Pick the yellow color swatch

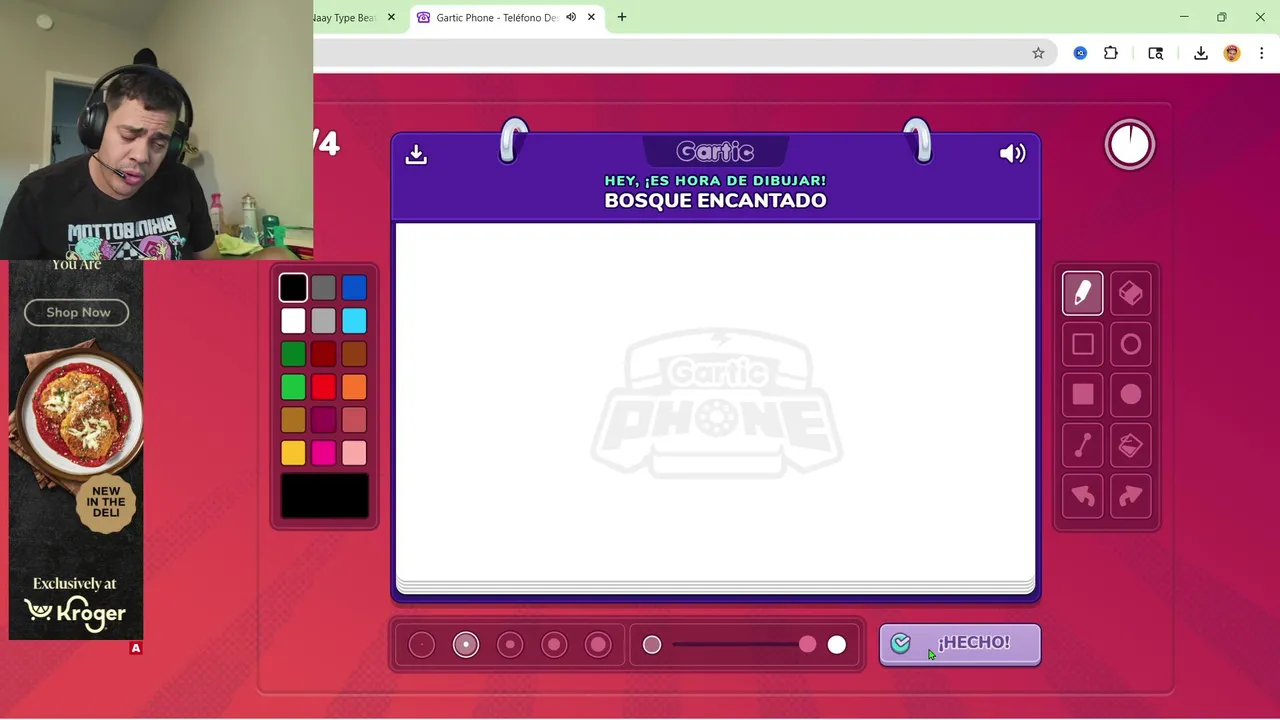pos(293,453)
